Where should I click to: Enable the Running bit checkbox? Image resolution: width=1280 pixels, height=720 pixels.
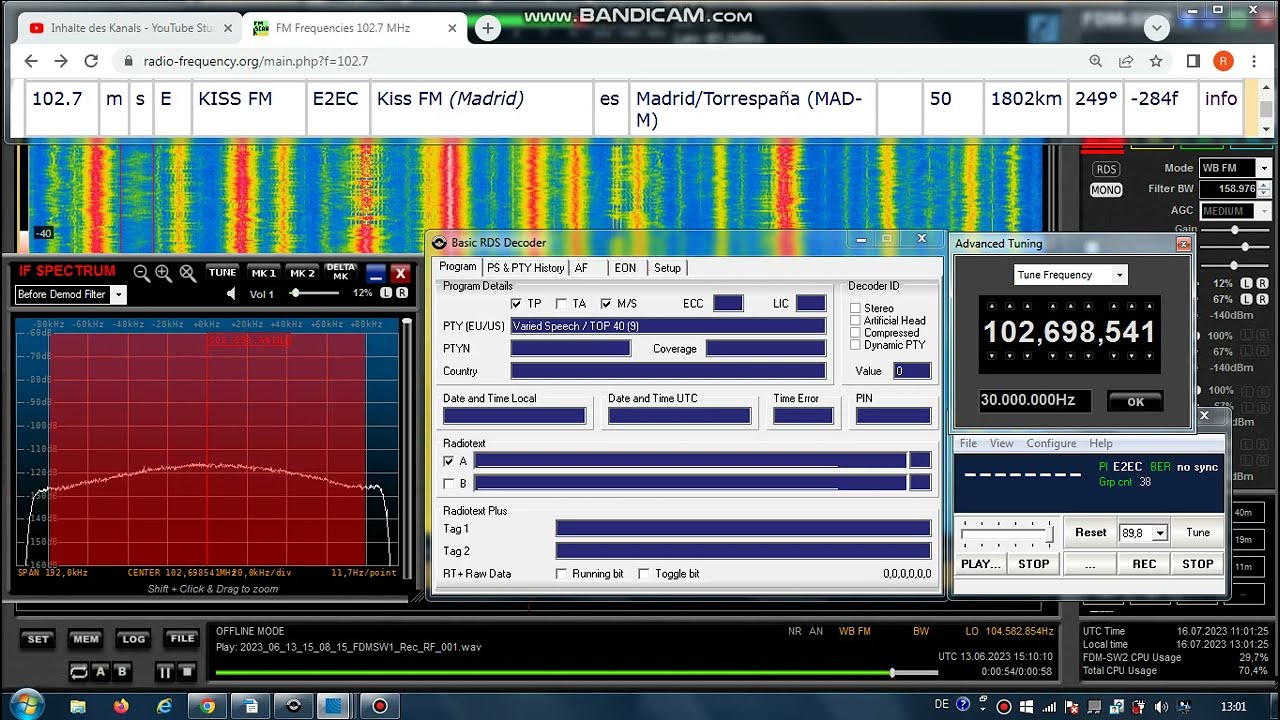pyautogui.click(x=561, y=574)
